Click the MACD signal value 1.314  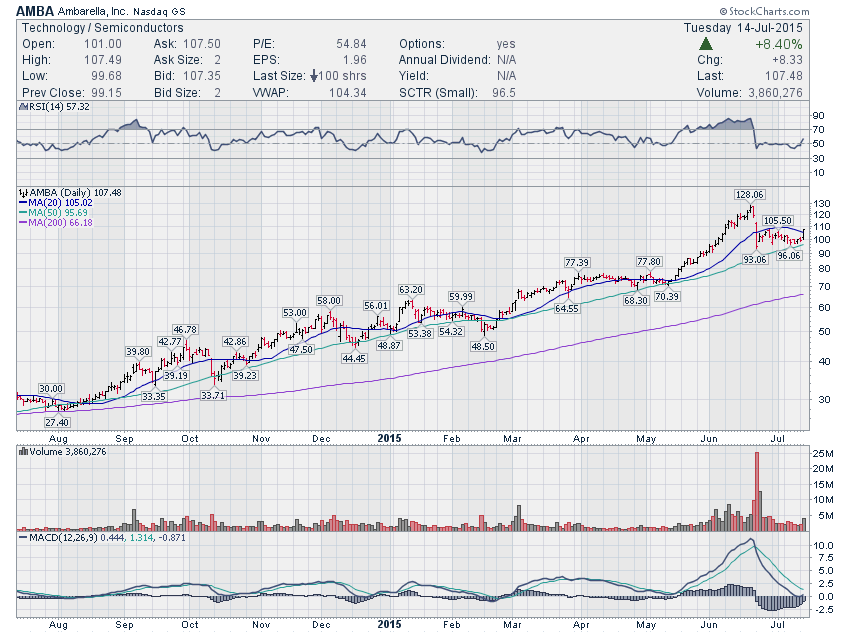pos(140,538)
